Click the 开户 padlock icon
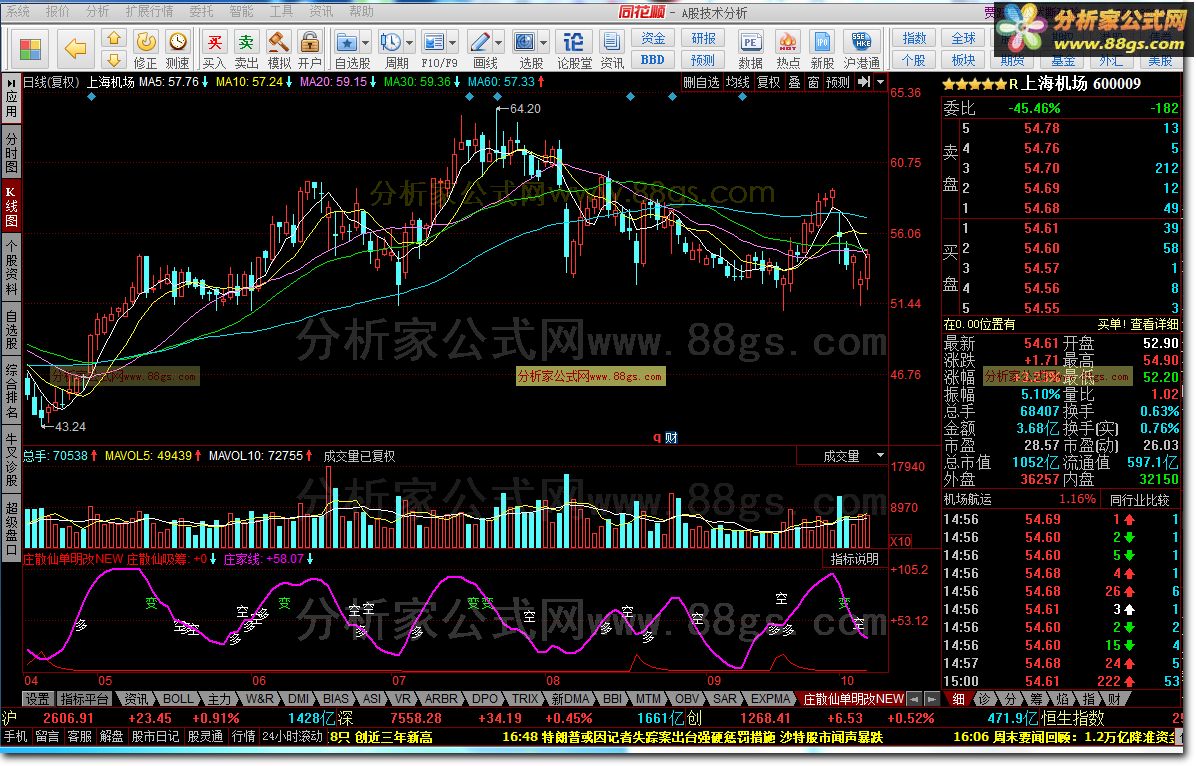1196x766 pixels. point(309,41)
